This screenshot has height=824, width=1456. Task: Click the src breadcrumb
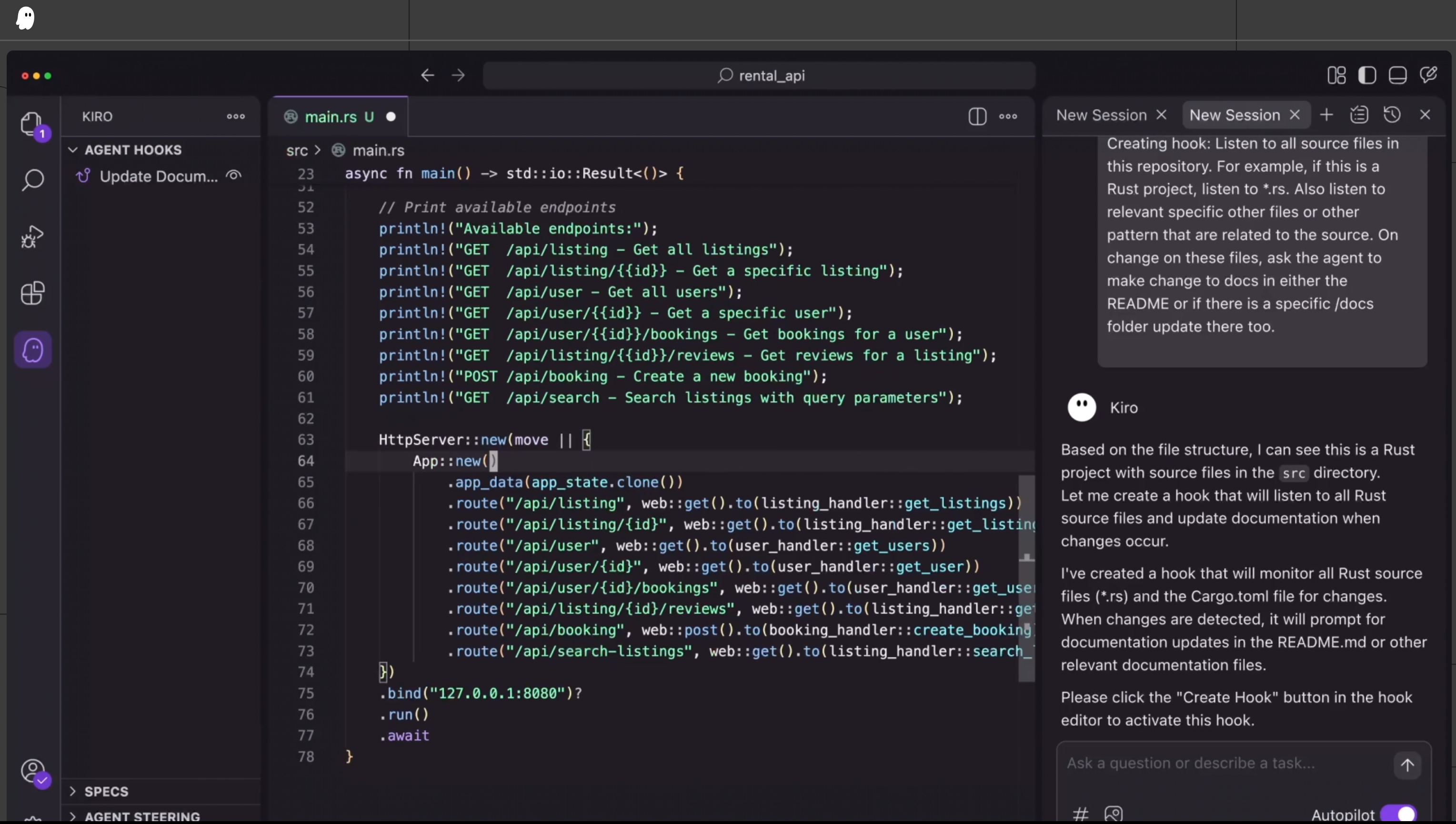click(x=297, y=151)
